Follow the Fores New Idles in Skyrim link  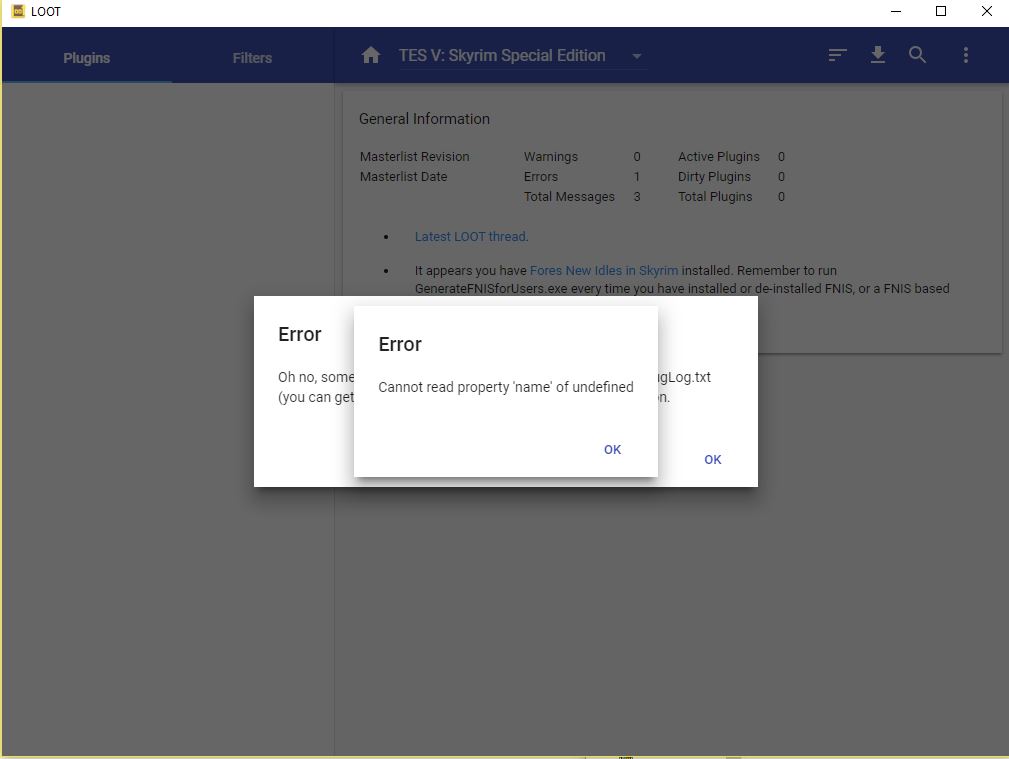[604, 270]
